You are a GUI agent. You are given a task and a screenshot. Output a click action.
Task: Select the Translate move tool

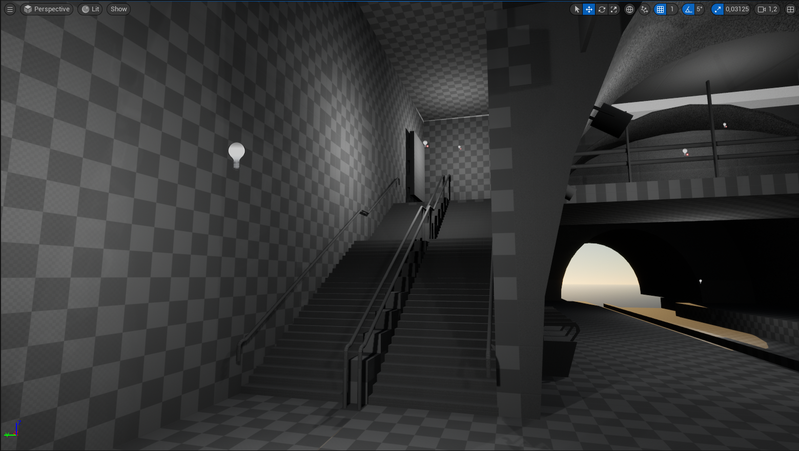(x=589, y=9)
